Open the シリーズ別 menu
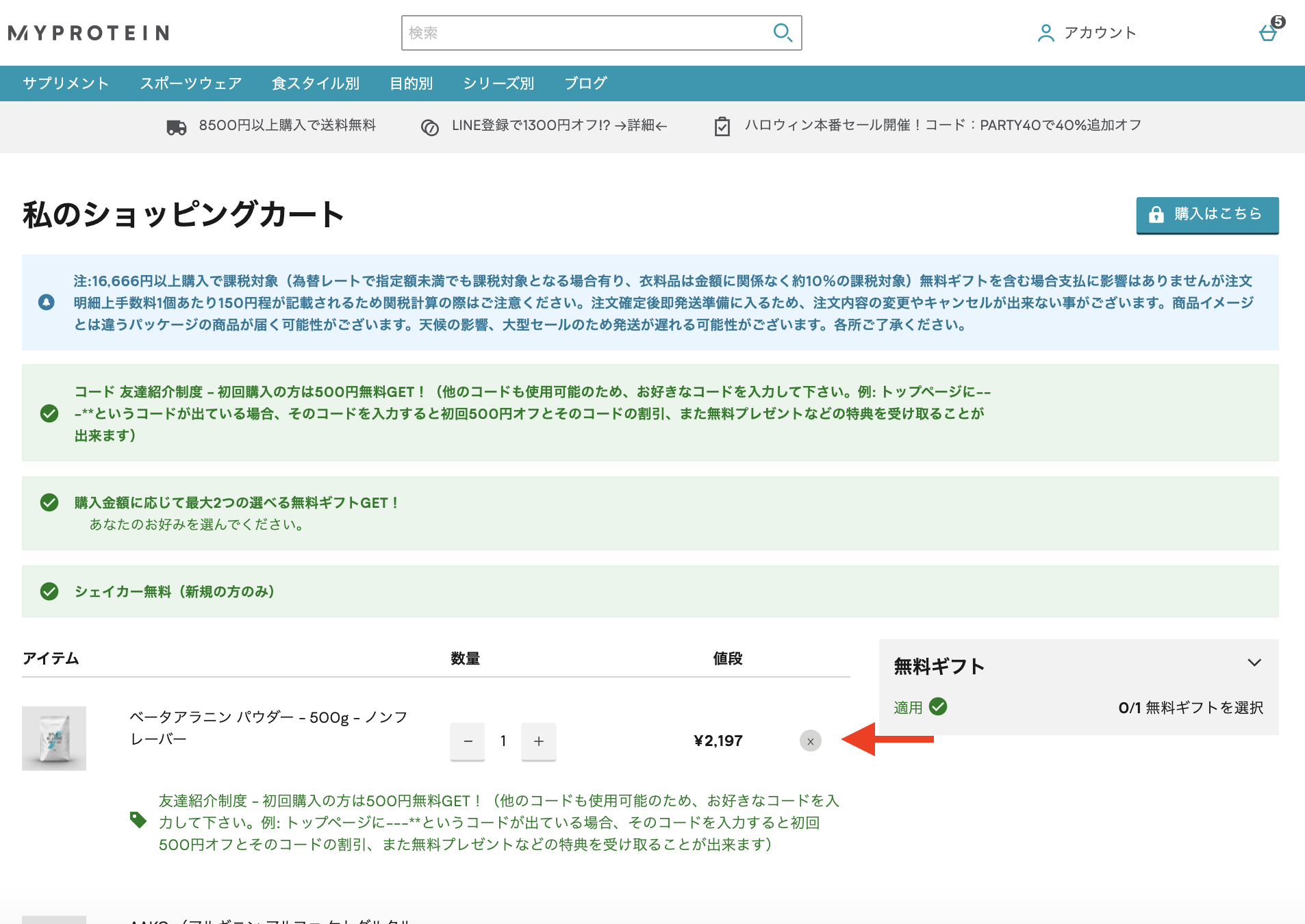 click(x=498, y=84)
